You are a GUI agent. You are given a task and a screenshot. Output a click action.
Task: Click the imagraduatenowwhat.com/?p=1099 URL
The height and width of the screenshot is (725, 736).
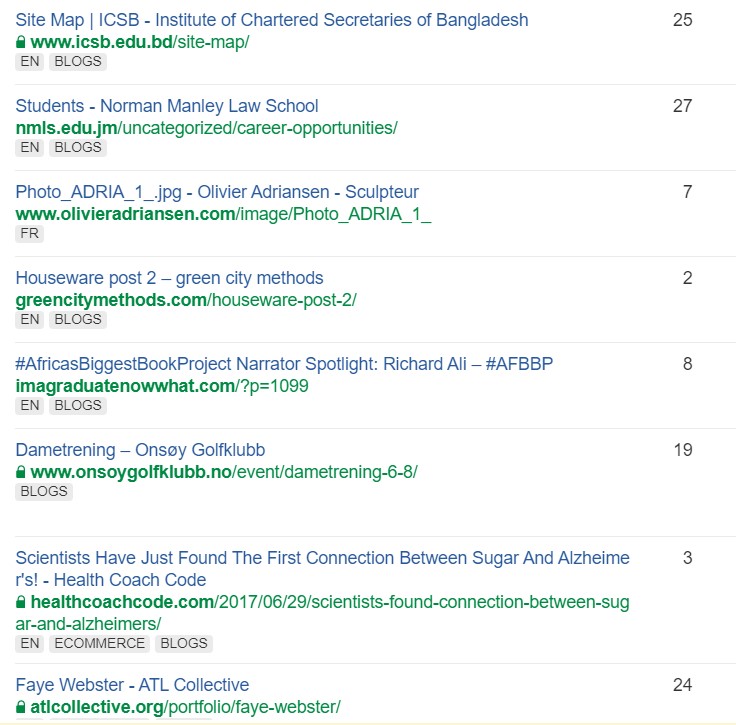coord(162,386)
